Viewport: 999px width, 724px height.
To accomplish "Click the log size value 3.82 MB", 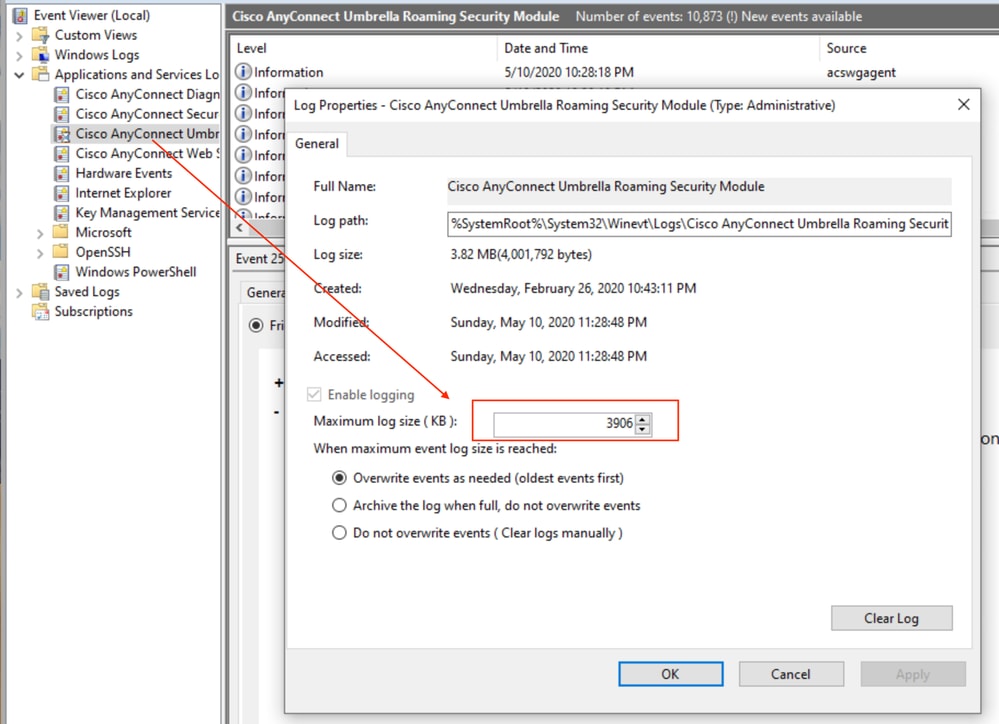I will [x=521, y=254].
